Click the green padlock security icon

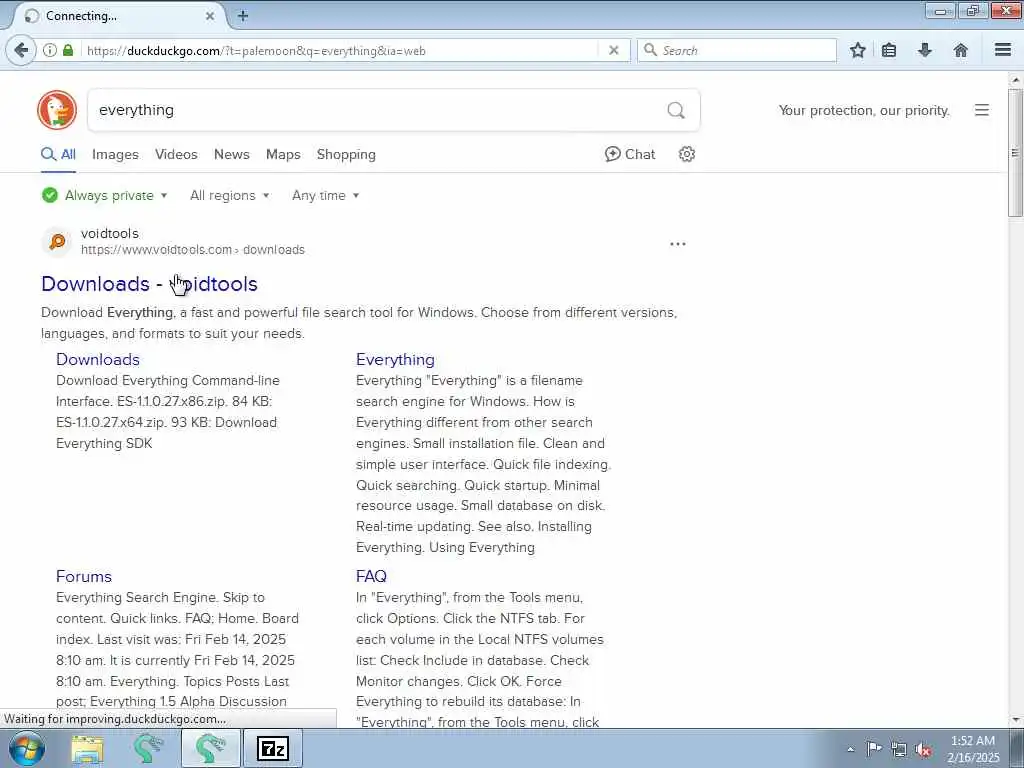tap(68, 50)
